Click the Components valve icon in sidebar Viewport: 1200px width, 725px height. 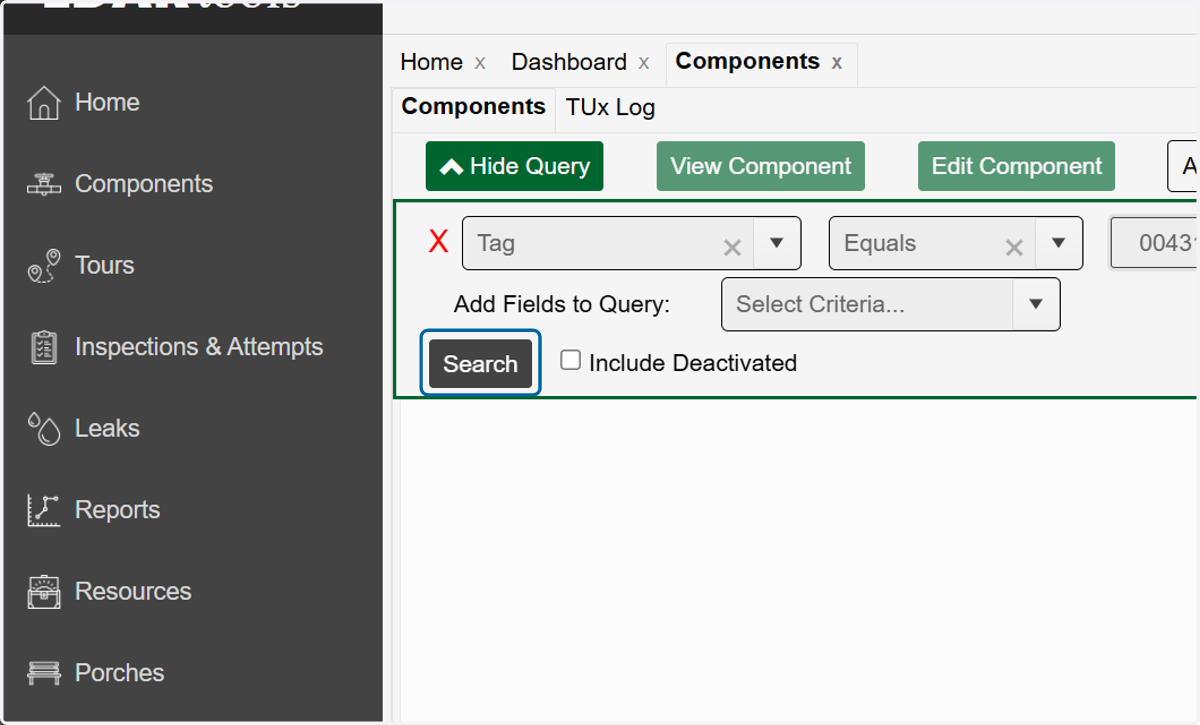tap(43, 184)
